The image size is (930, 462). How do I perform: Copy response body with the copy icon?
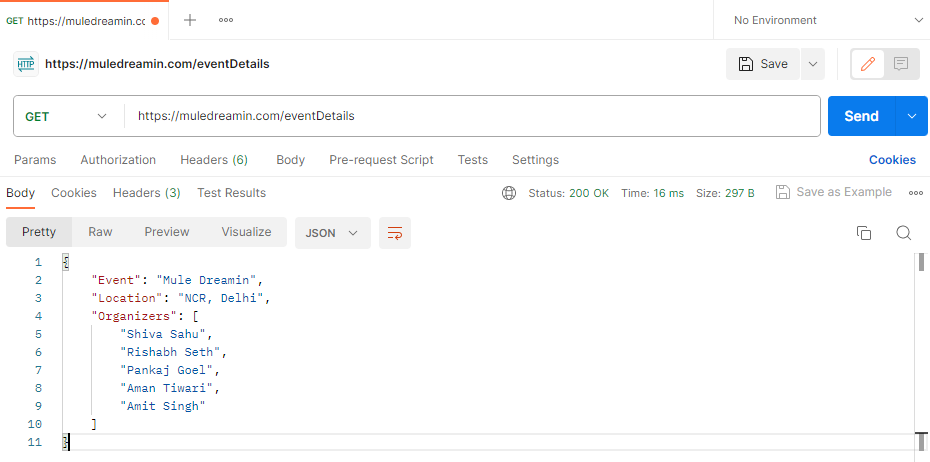[864, 233]
